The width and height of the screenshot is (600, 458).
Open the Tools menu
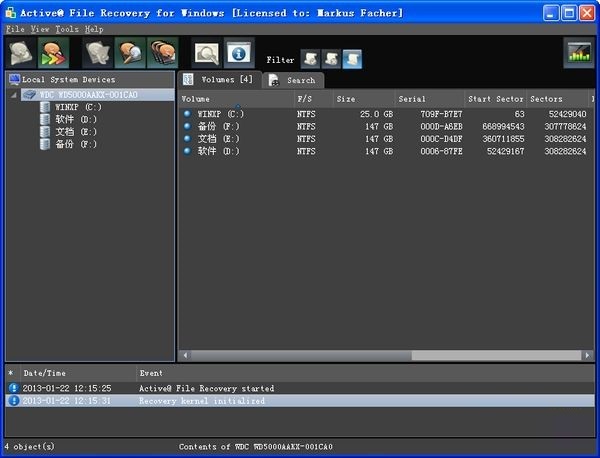click(x=67, y=29)
